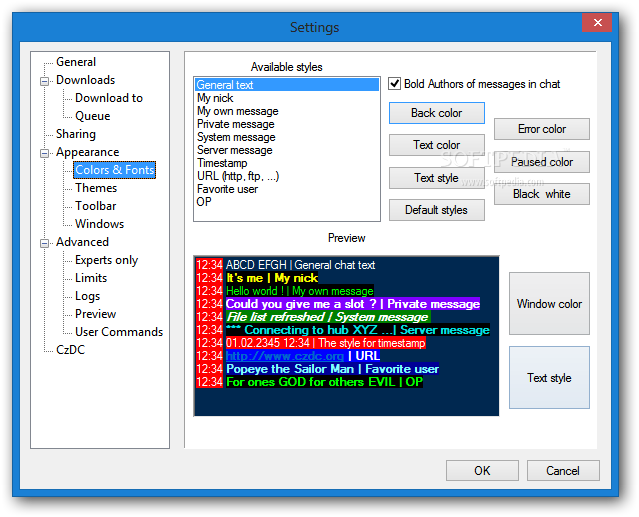639x517 pixels.
Task: Click the OP preview line
Action: pyautogui.click(x=324, y=382)
